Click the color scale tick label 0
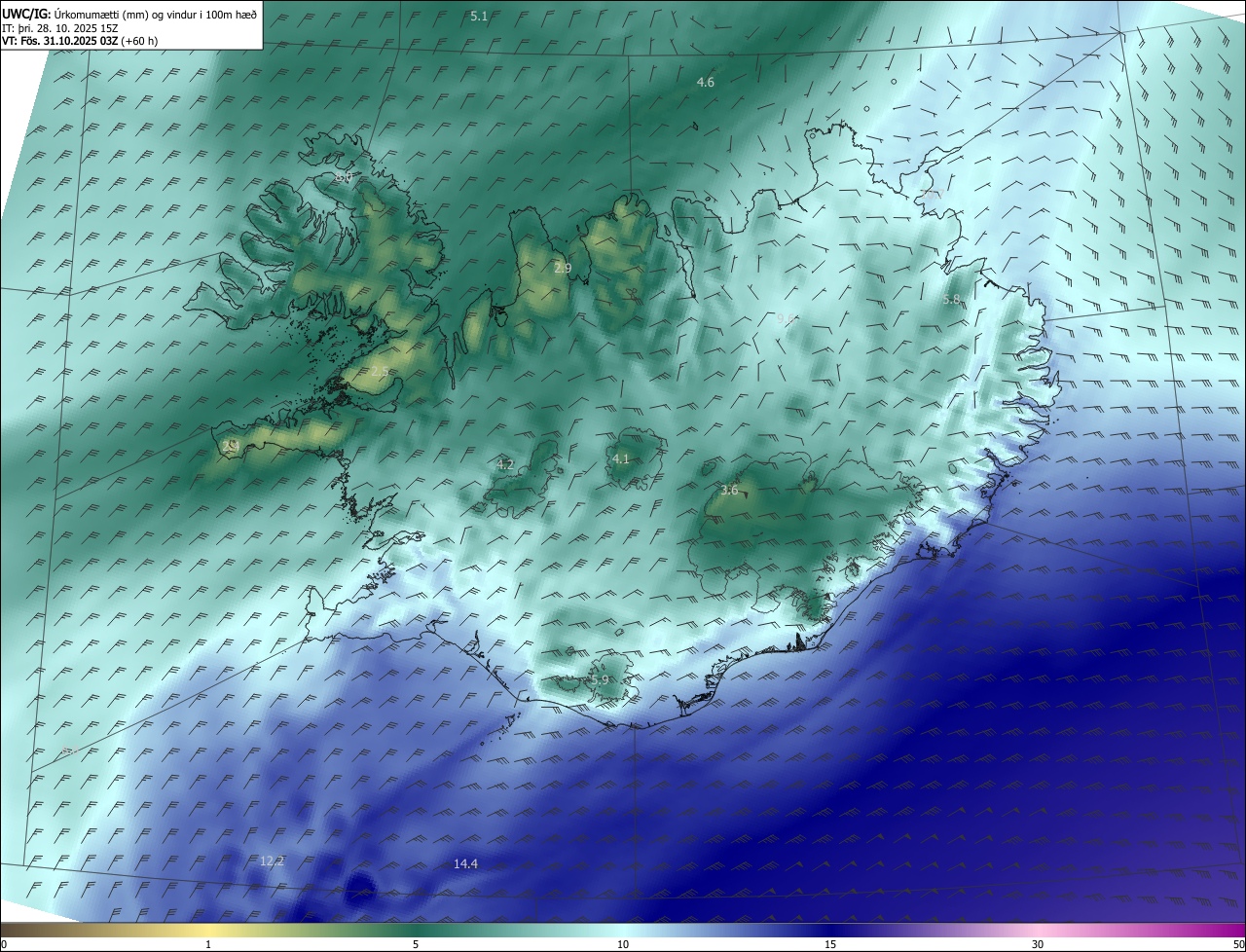The height and width of the screenshot is (952, 1246). [x=4, y=944]
